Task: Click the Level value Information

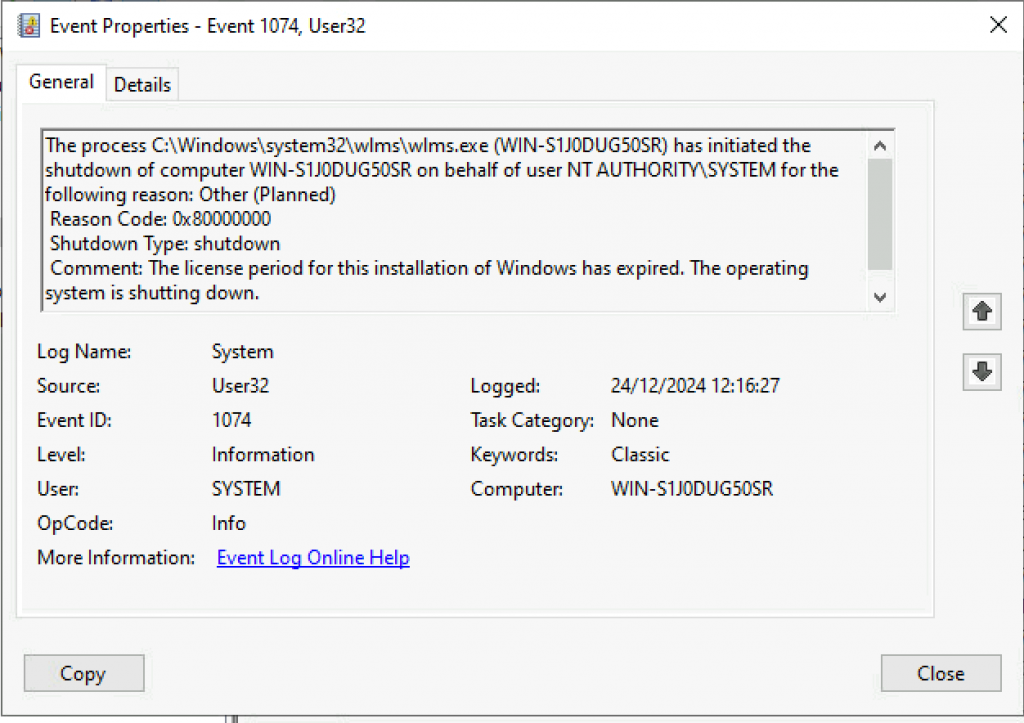Action: [263, 455]
